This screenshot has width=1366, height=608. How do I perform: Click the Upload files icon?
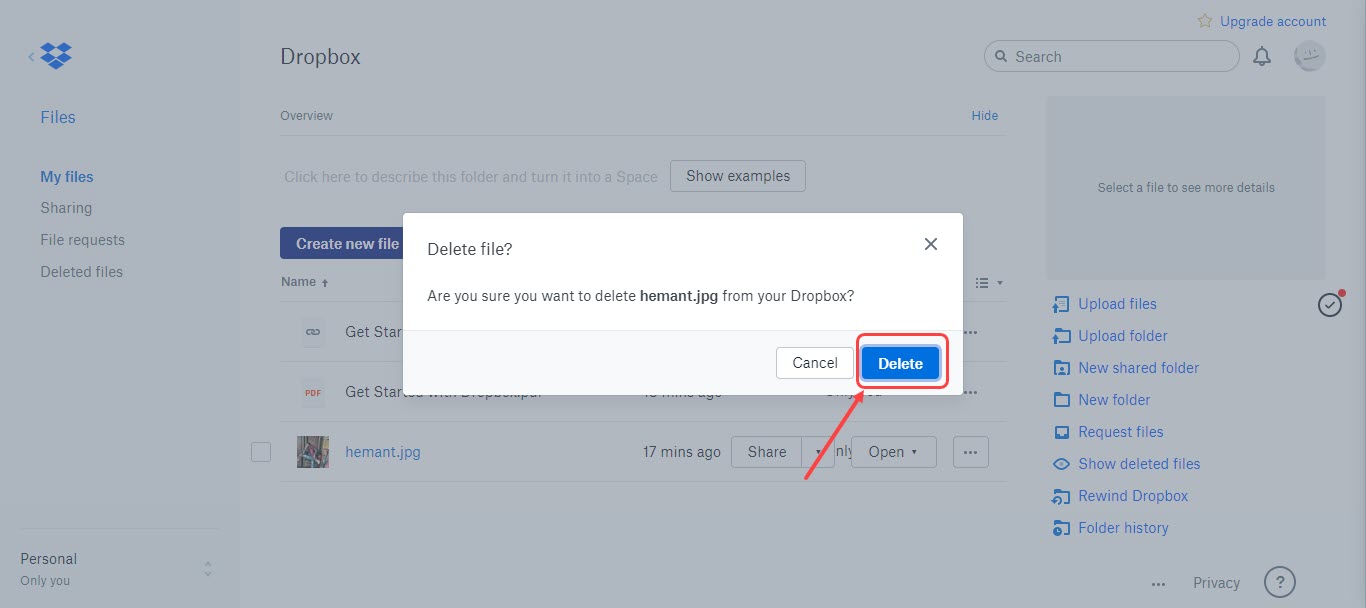(x=1060, y=303)
